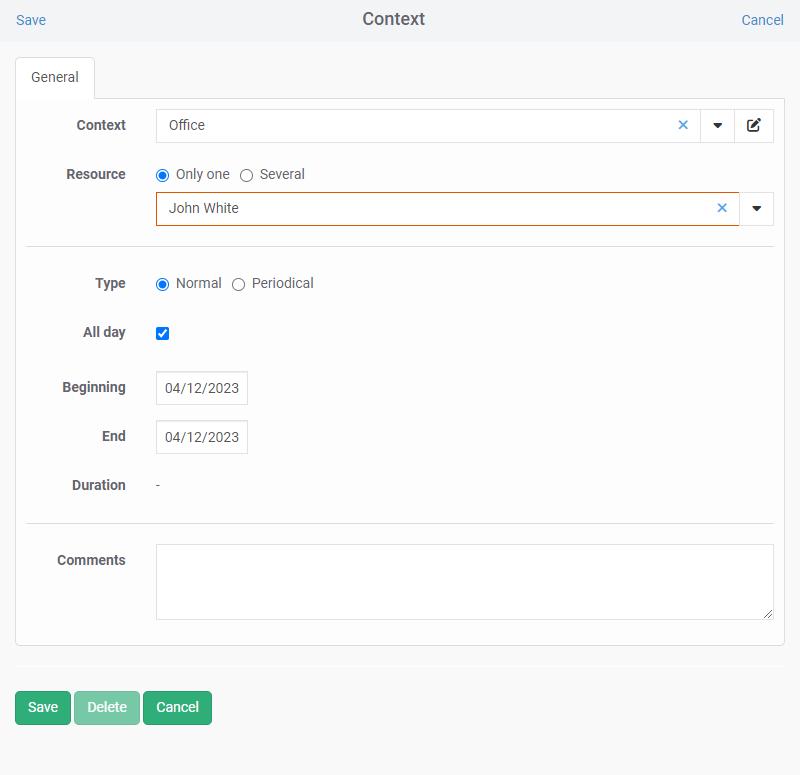Viewport: 800px width, 775px height.
Task: Click the Cancel link at top right
Action: tap(762, 20)
